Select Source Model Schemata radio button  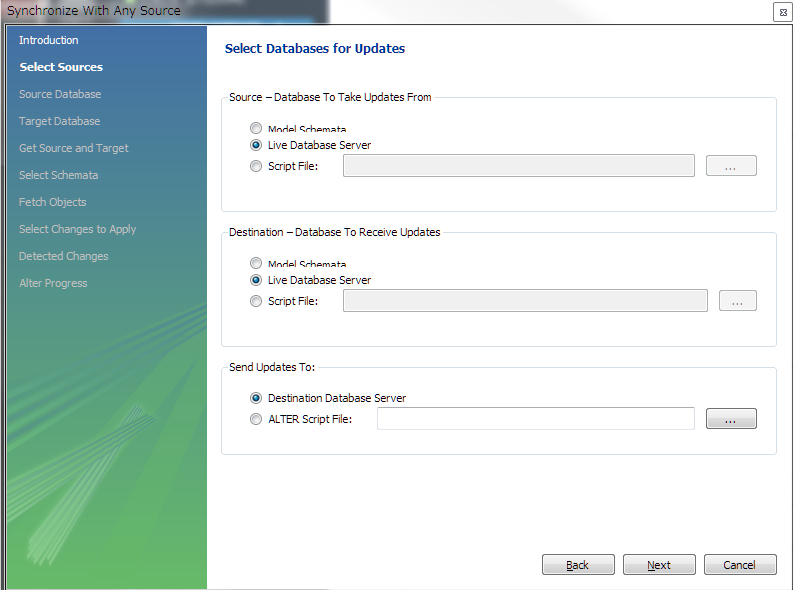256,128
